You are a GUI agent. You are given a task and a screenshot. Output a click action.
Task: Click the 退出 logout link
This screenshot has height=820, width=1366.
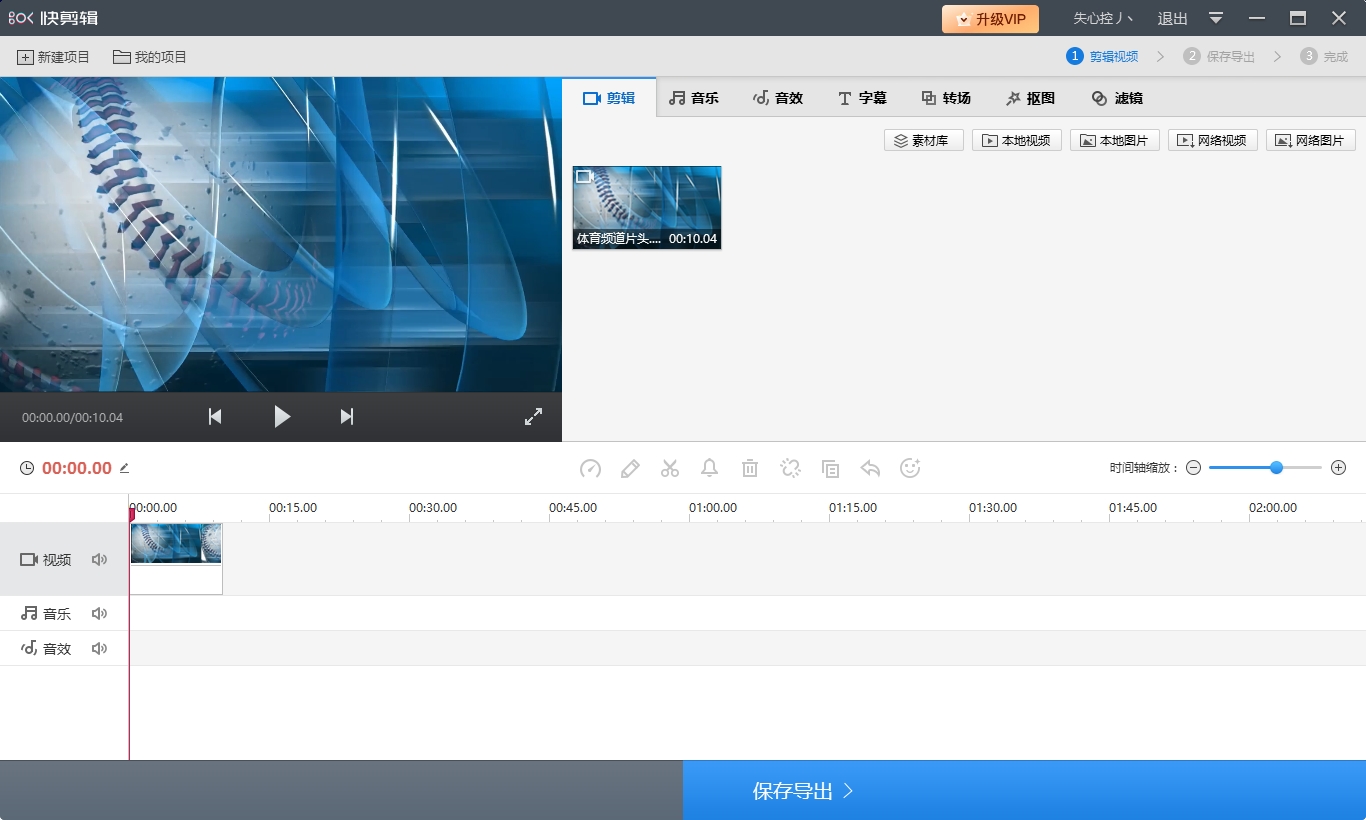click(1172, 18)
